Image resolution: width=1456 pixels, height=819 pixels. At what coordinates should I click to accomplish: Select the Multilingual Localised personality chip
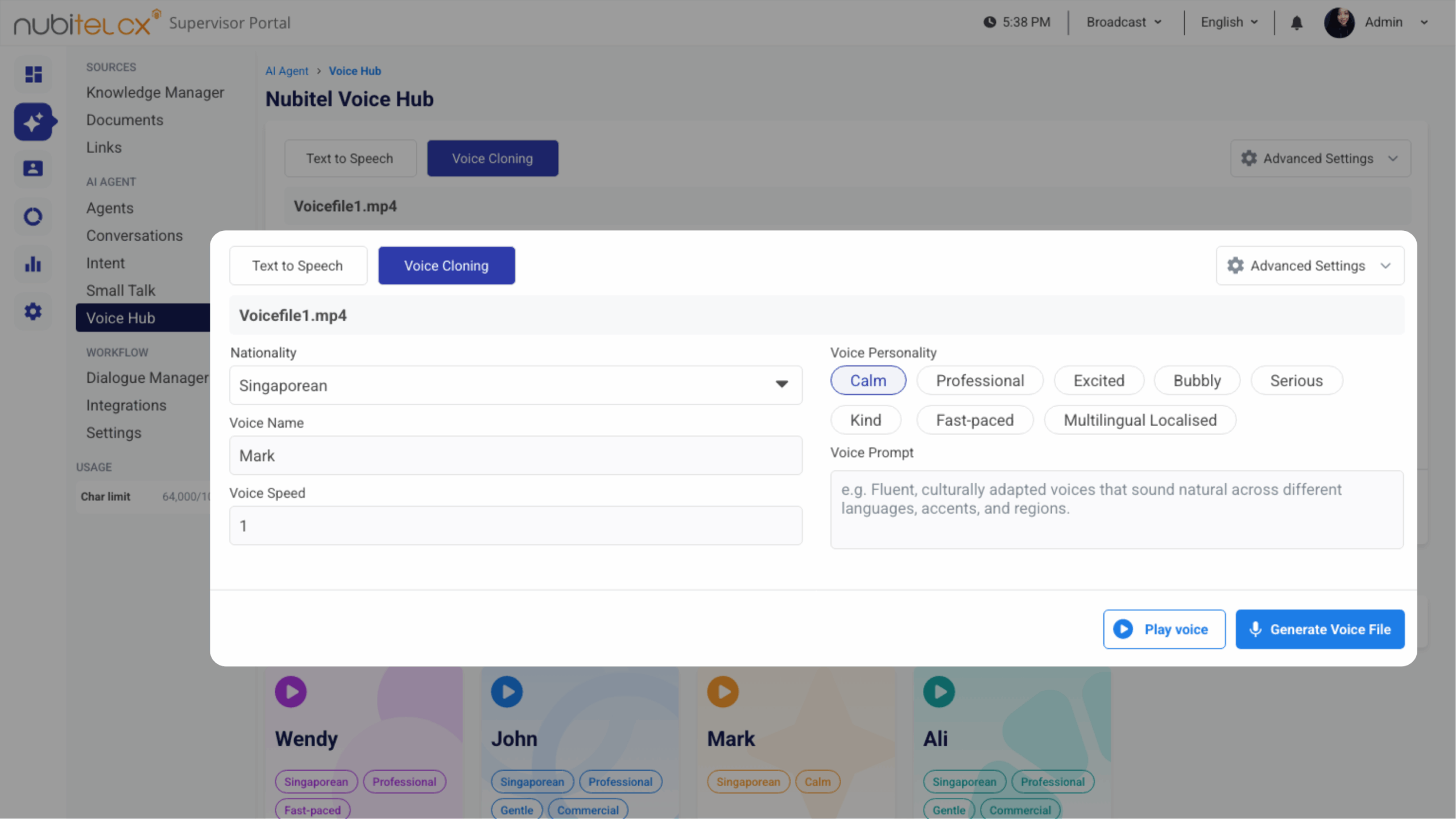point(1140,420)
